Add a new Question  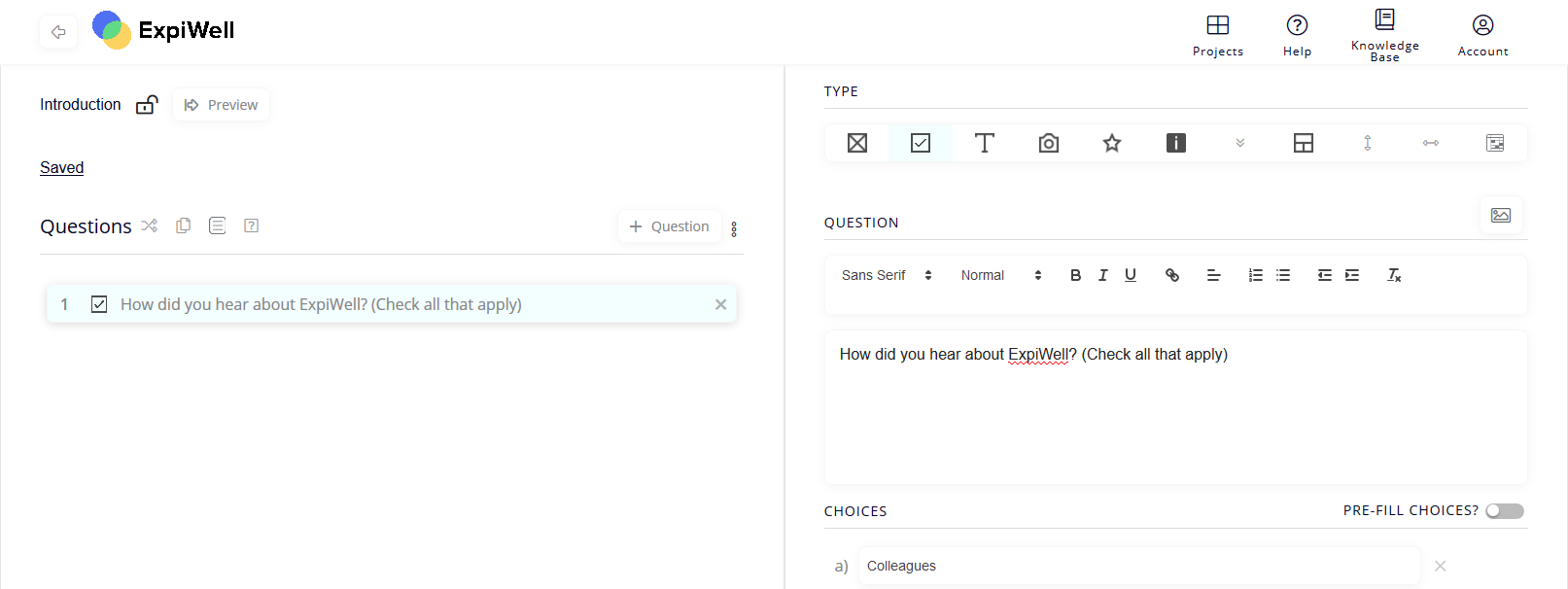tap(669, 226)
